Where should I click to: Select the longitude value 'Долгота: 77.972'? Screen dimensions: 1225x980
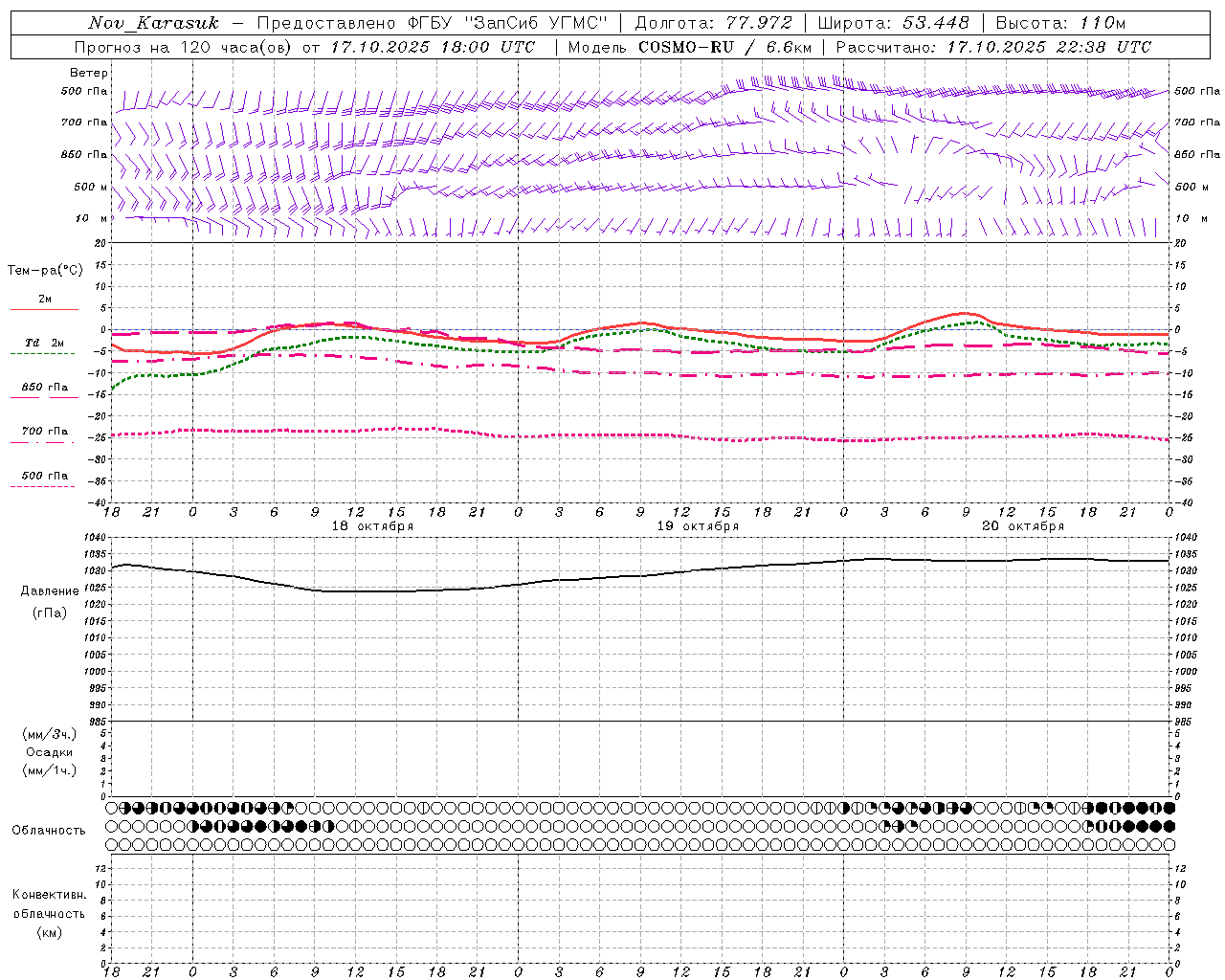[x=713, y=23]
